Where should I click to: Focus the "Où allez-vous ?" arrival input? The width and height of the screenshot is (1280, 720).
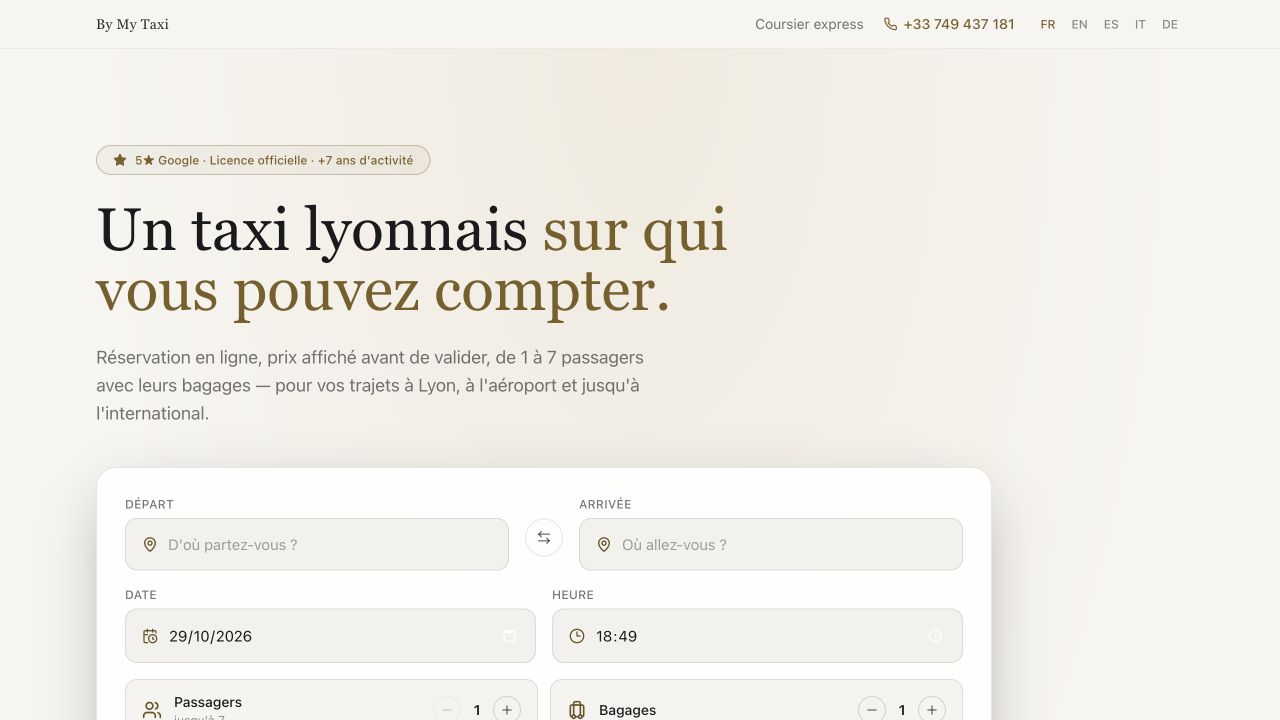tap(771, 545)
